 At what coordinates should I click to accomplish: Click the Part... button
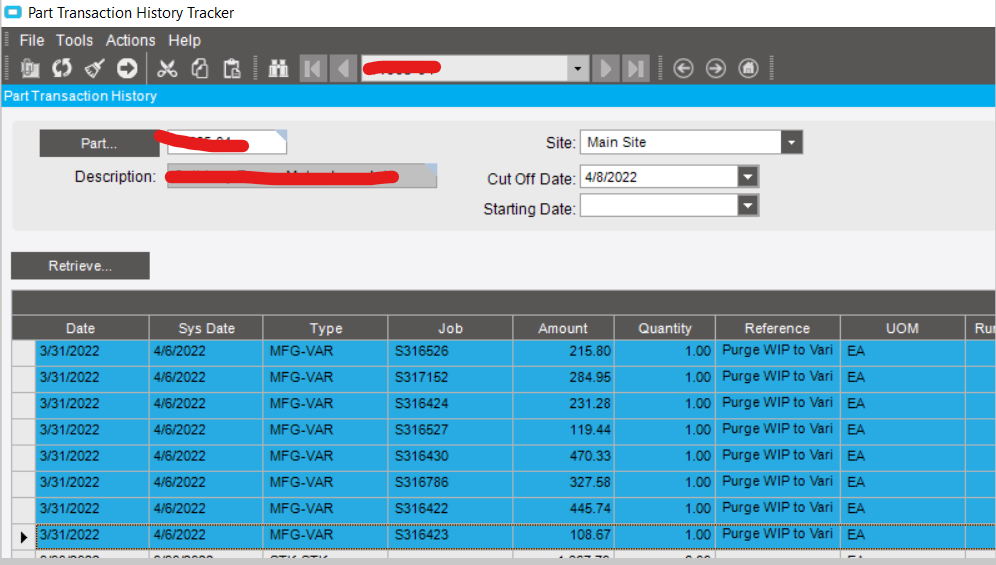click(99, 143)
